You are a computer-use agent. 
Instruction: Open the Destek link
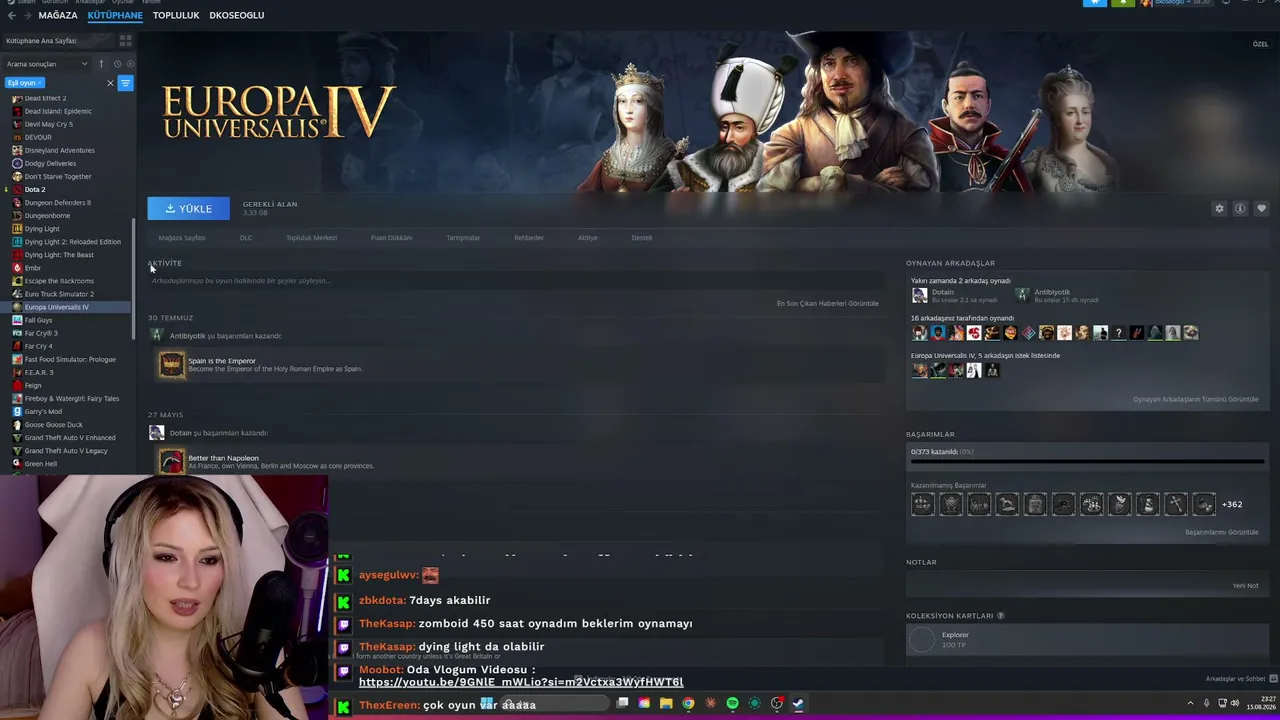(x=642, y=238)
